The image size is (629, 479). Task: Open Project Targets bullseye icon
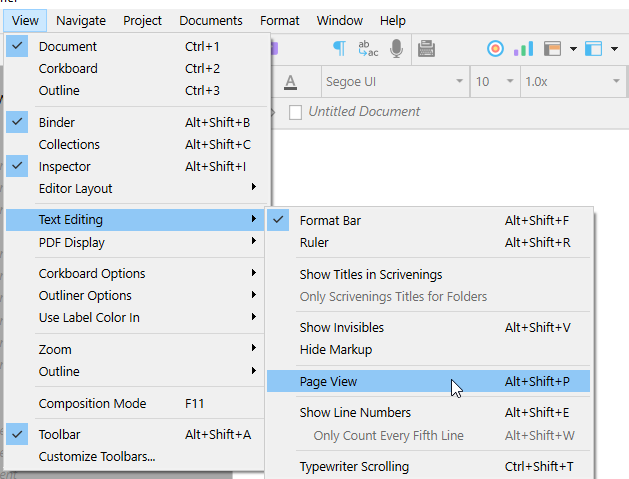click(495, 49)
